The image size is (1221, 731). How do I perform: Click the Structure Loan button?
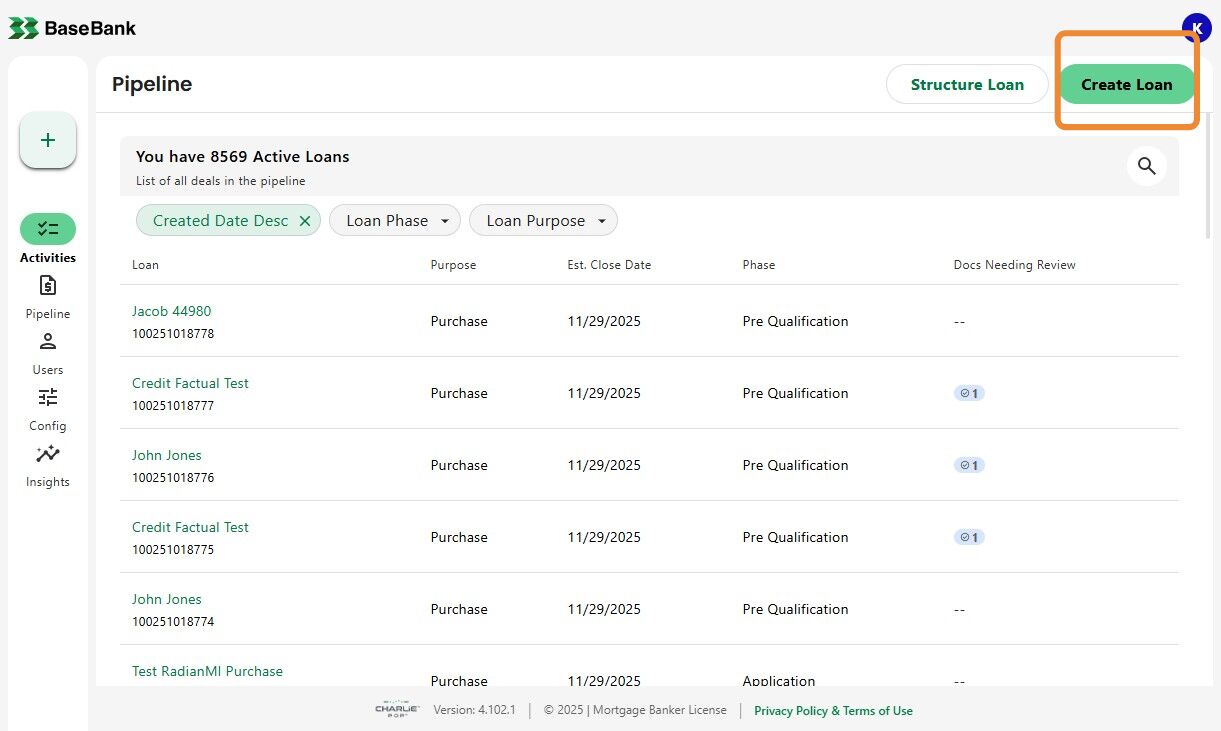coord(967,85)
